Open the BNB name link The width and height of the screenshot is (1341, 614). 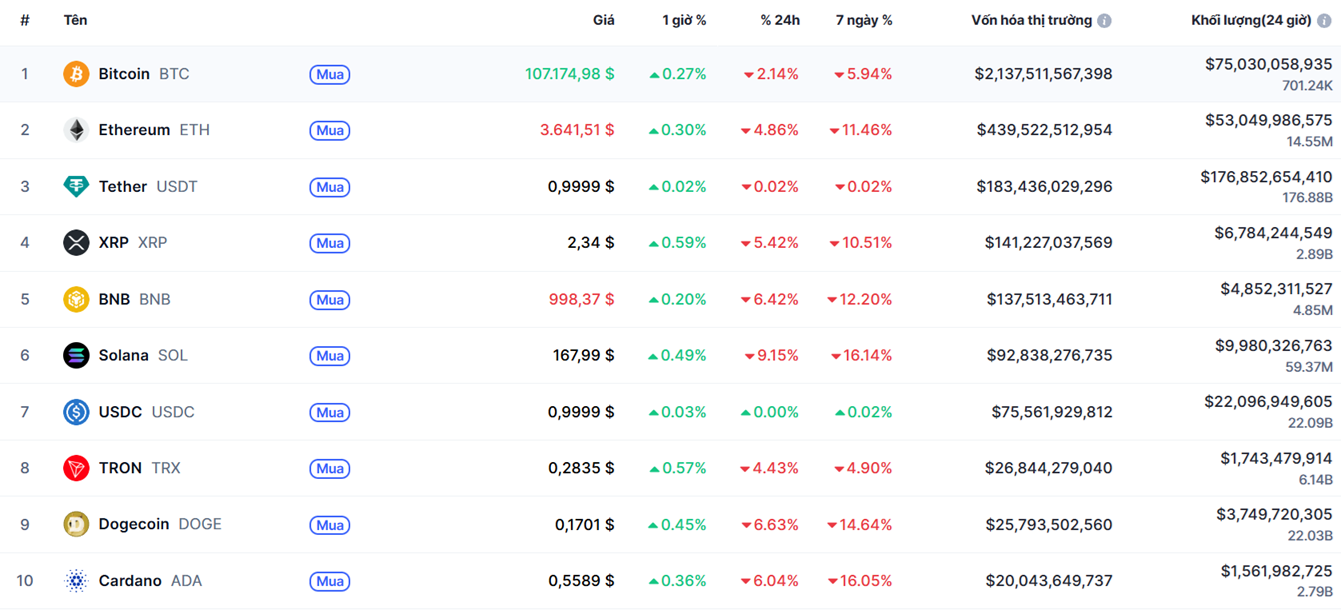134,299
